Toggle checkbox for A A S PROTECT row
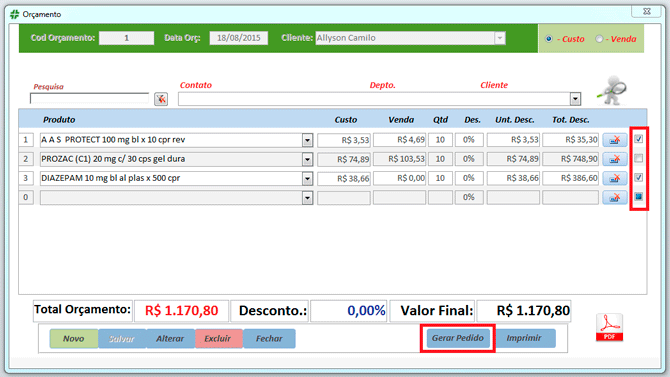This screenshot has width=670, height=377. pos(639,139)
